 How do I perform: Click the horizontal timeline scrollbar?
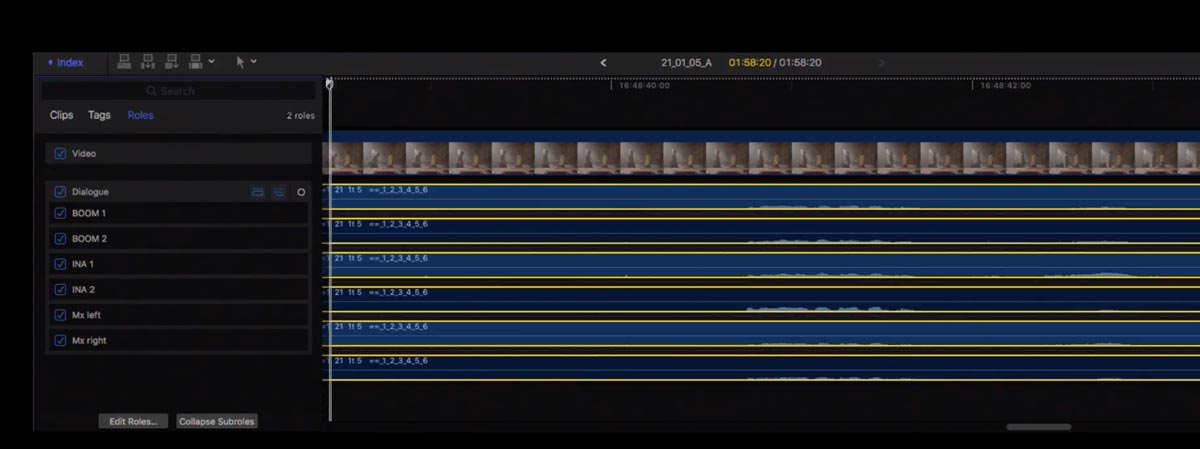point(1039,427)
